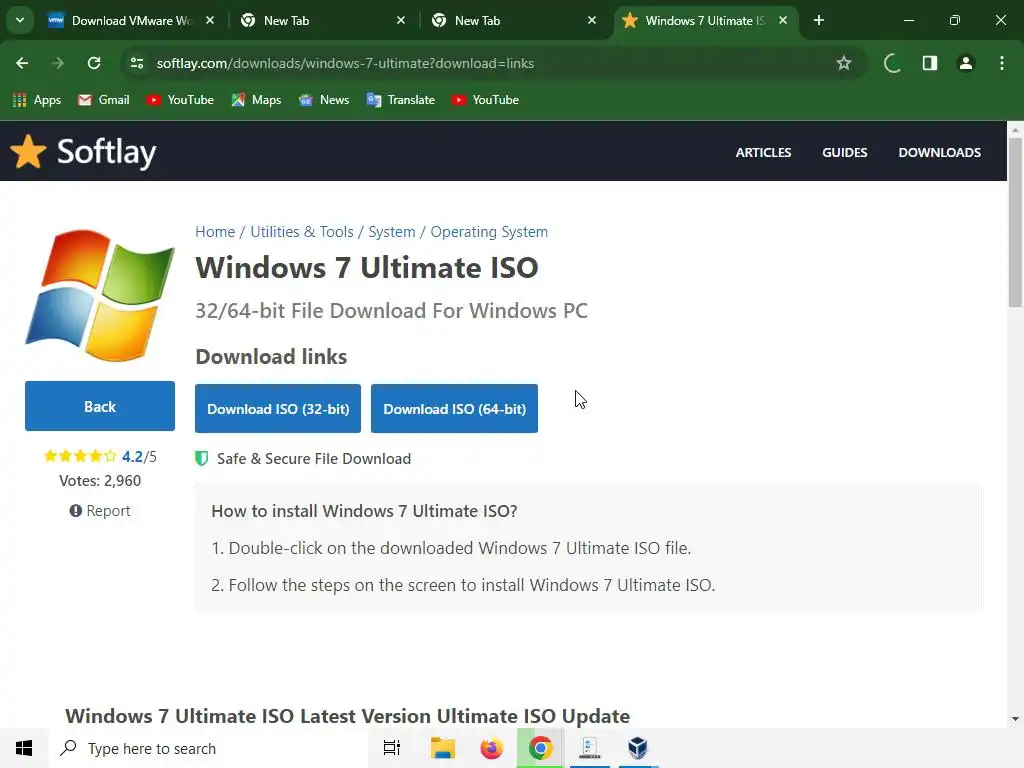
Task: Go forward with the forward arrow
Action: [58, 63]
